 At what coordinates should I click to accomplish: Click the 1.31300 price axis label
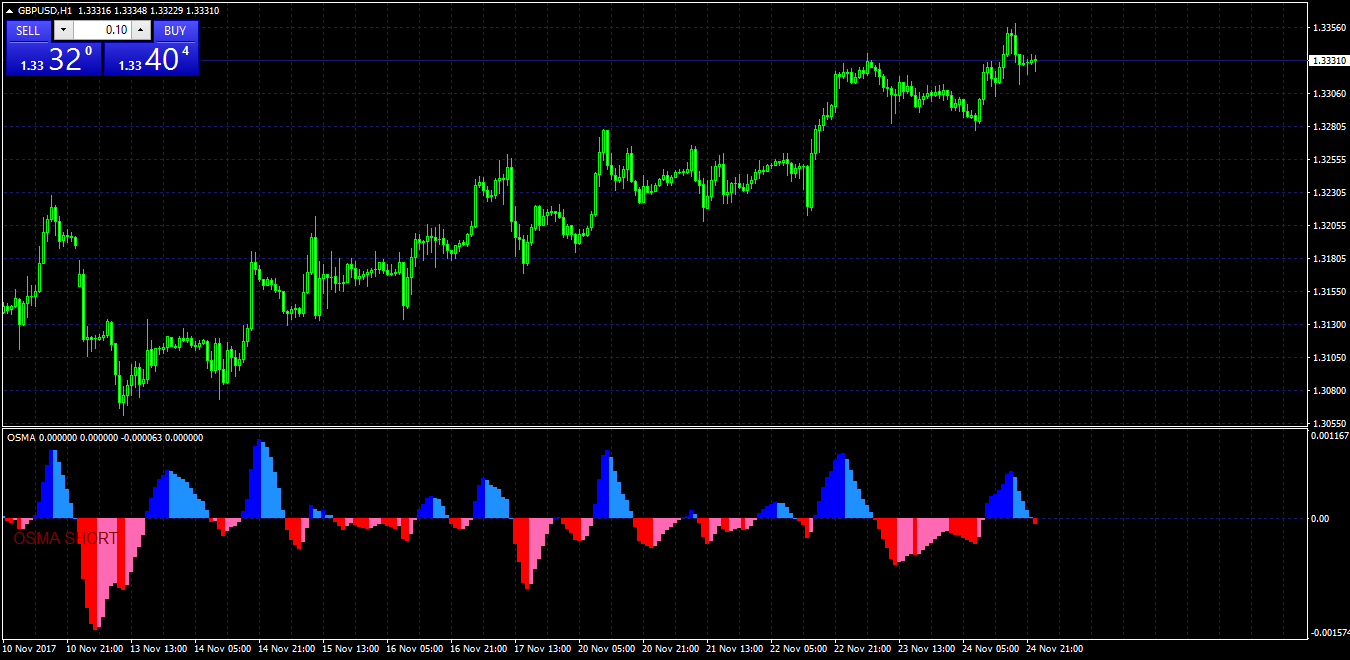click(1327, 325)
